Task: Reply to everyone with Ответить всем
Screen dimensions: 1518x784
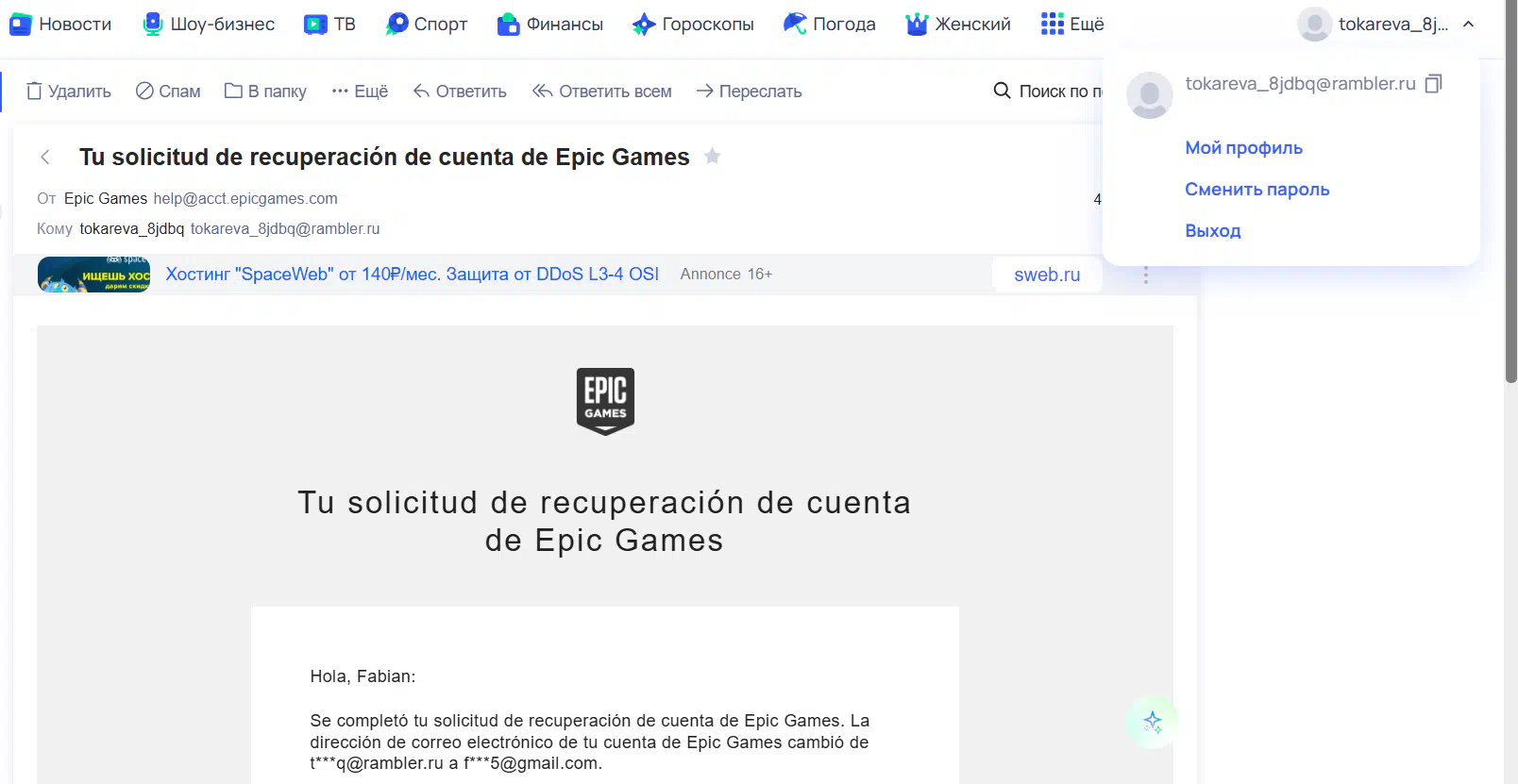Action: pos(602,92)
